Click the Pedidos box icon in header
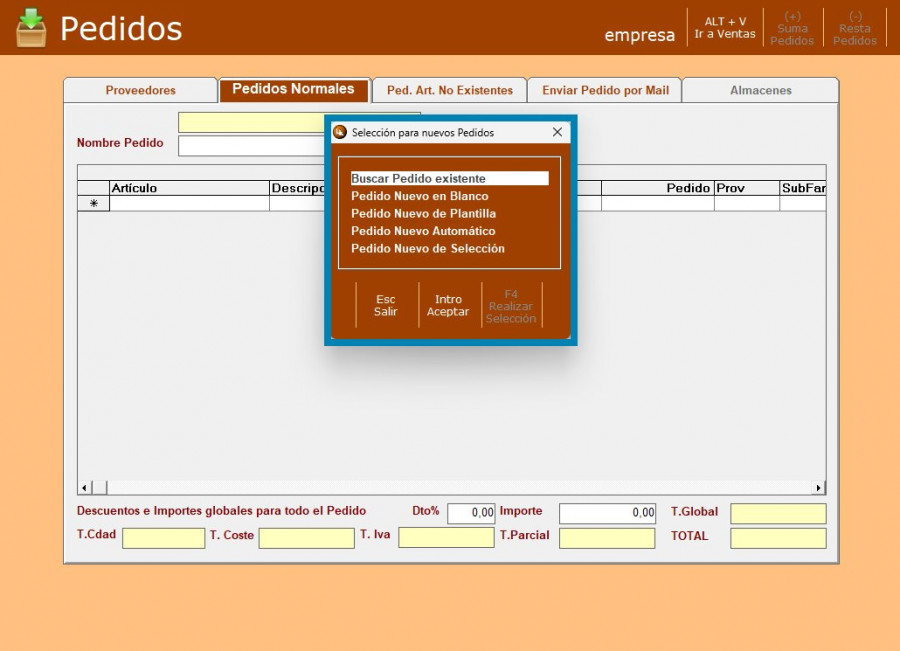This screenshot has height=651, width=900. point(31,28)
